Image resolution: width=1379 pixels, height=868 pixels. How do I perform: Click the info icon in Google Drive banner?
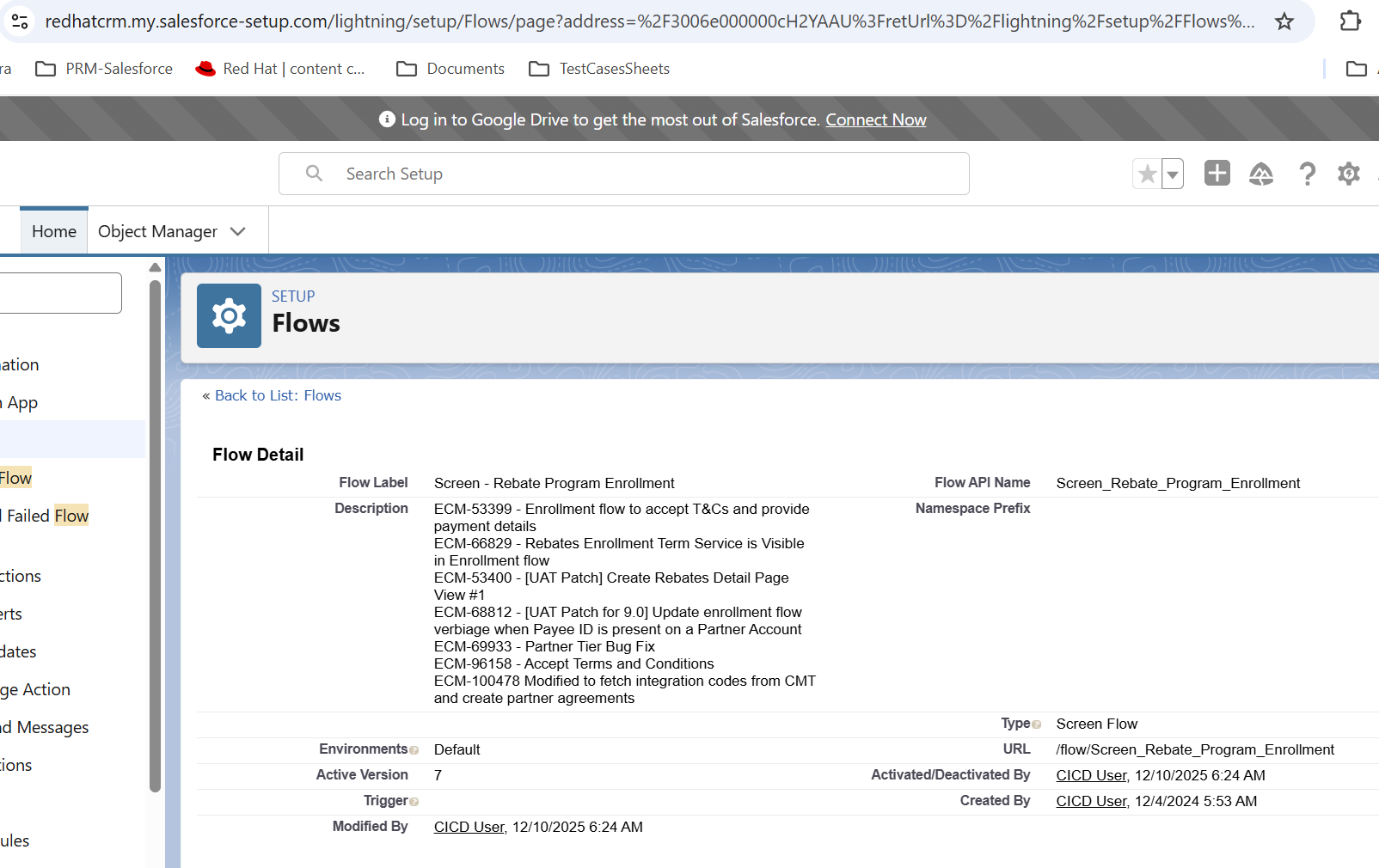(x=387, y=119)
